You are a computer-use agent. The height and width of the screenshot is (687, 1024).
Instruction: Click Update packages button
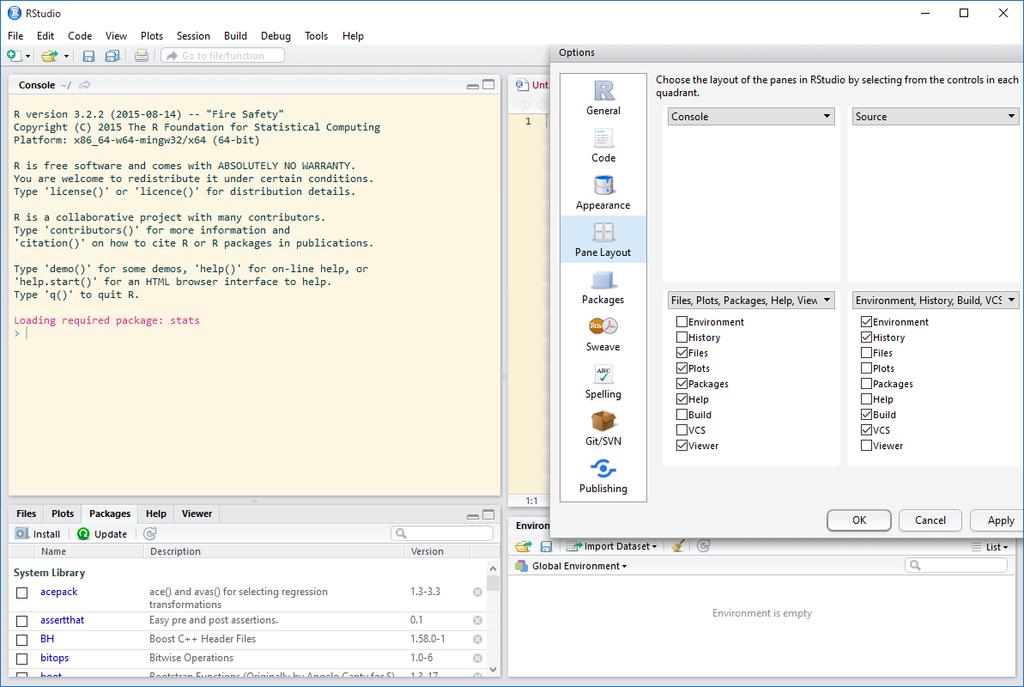[x=102, y=534]
